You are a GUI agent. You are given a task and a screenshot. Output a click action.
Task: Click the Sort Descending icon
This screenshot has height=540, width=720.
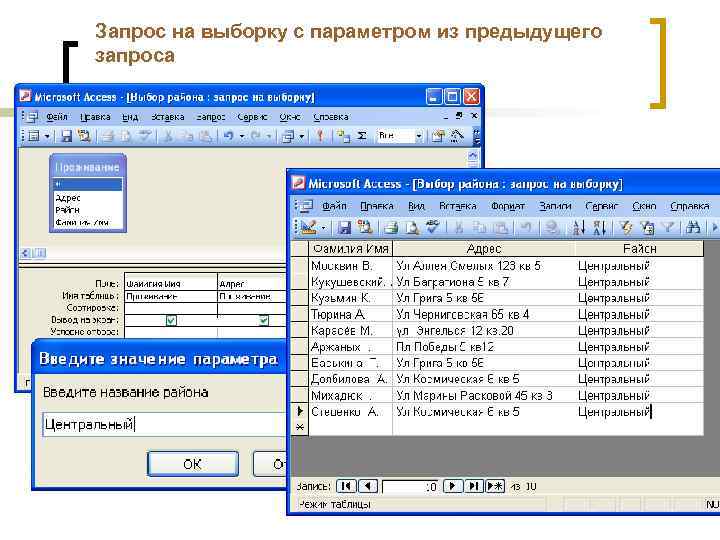point(599,227)
